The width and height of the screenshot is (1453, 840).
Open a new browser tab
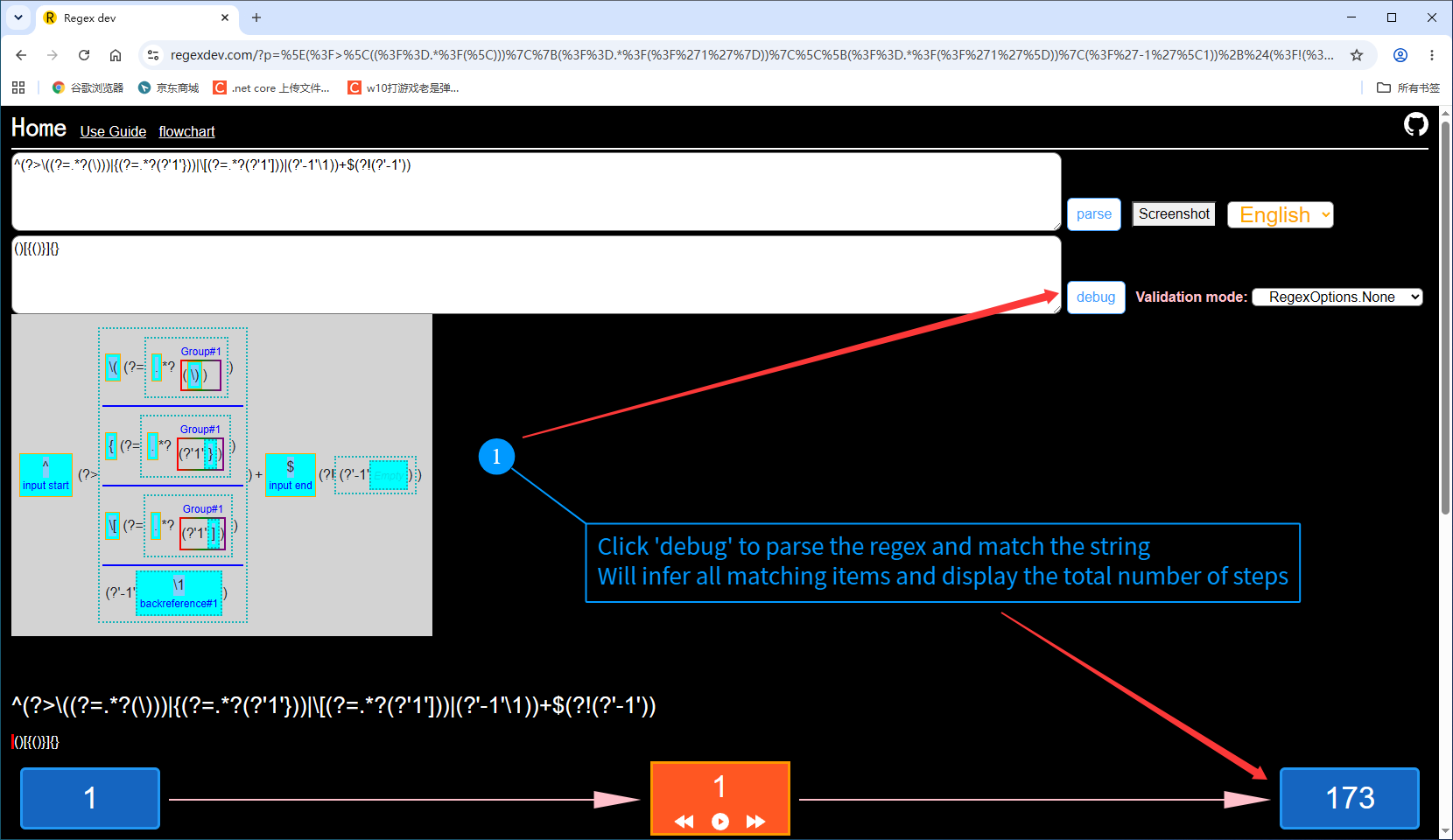pyautogui.click(x=256, y=17)
